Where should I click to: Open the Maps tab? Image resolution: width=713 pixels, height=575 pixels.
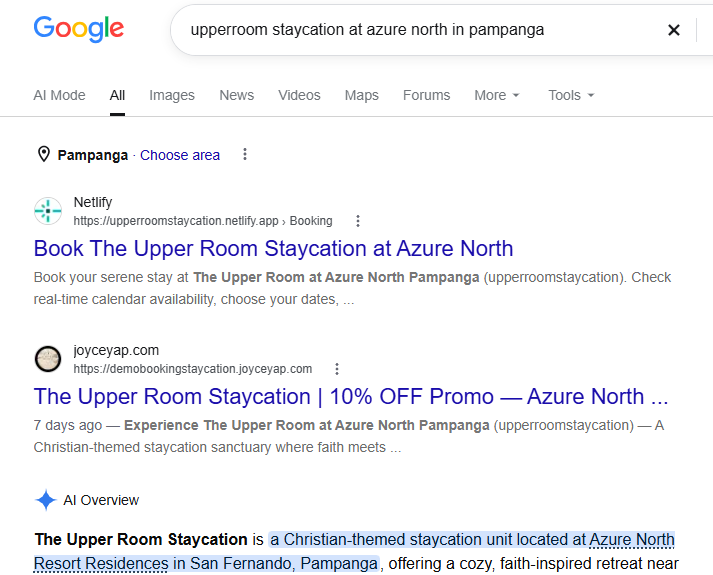tap(362, 95)
